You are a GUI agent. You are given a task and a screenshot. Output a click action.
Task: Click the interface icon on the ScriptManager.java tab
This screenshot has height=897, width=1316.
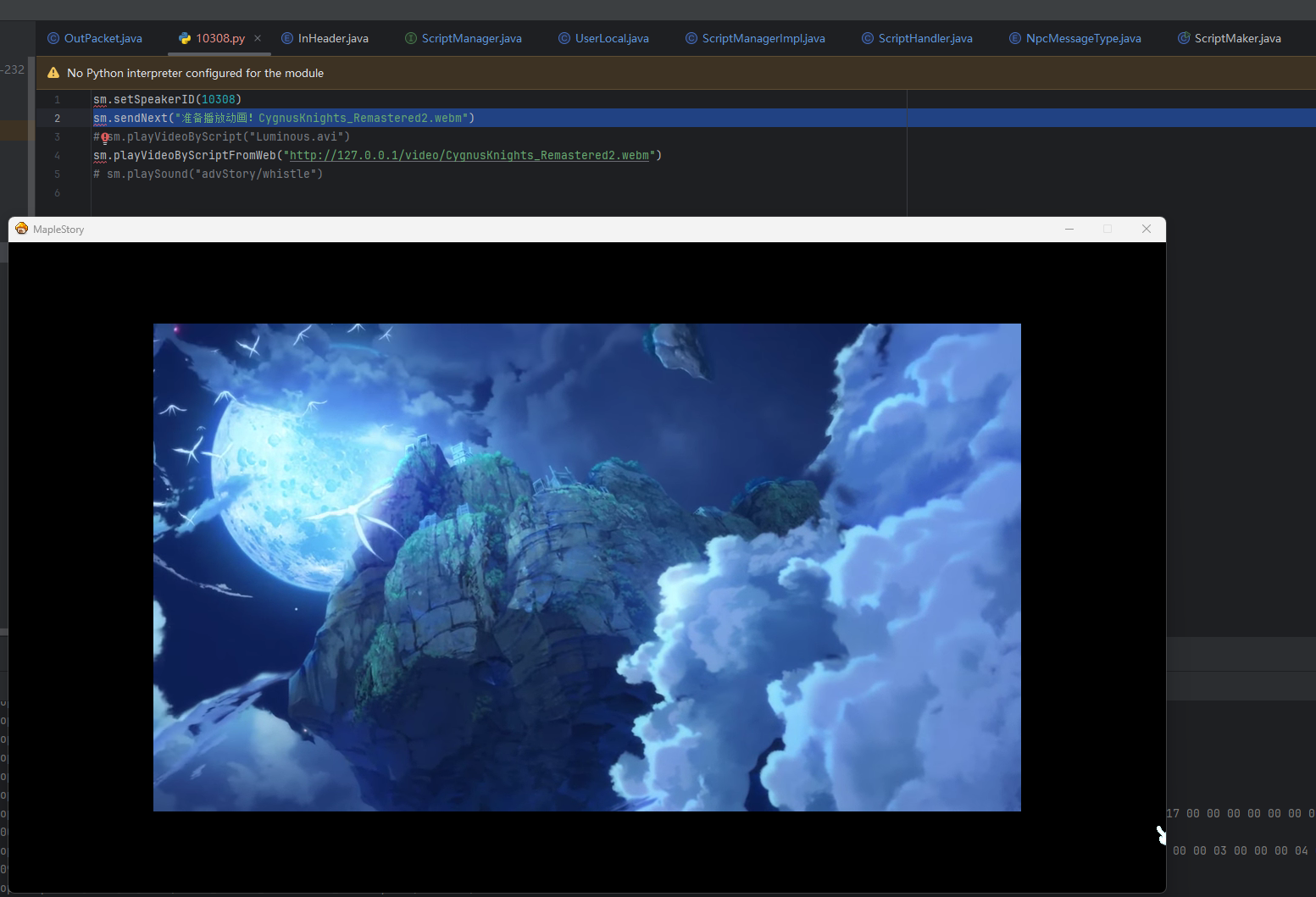pyautogui.click(x=411, y=38)
